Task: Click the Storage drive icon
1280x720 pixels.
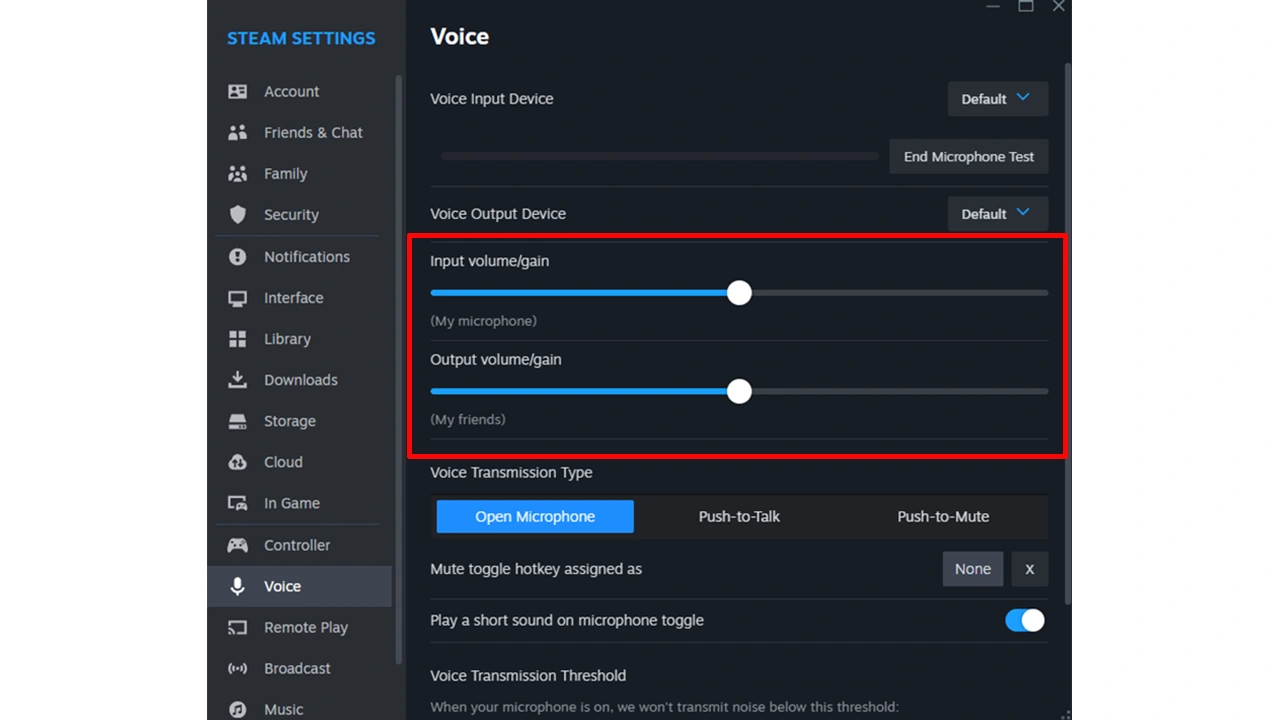Action: 237,421
